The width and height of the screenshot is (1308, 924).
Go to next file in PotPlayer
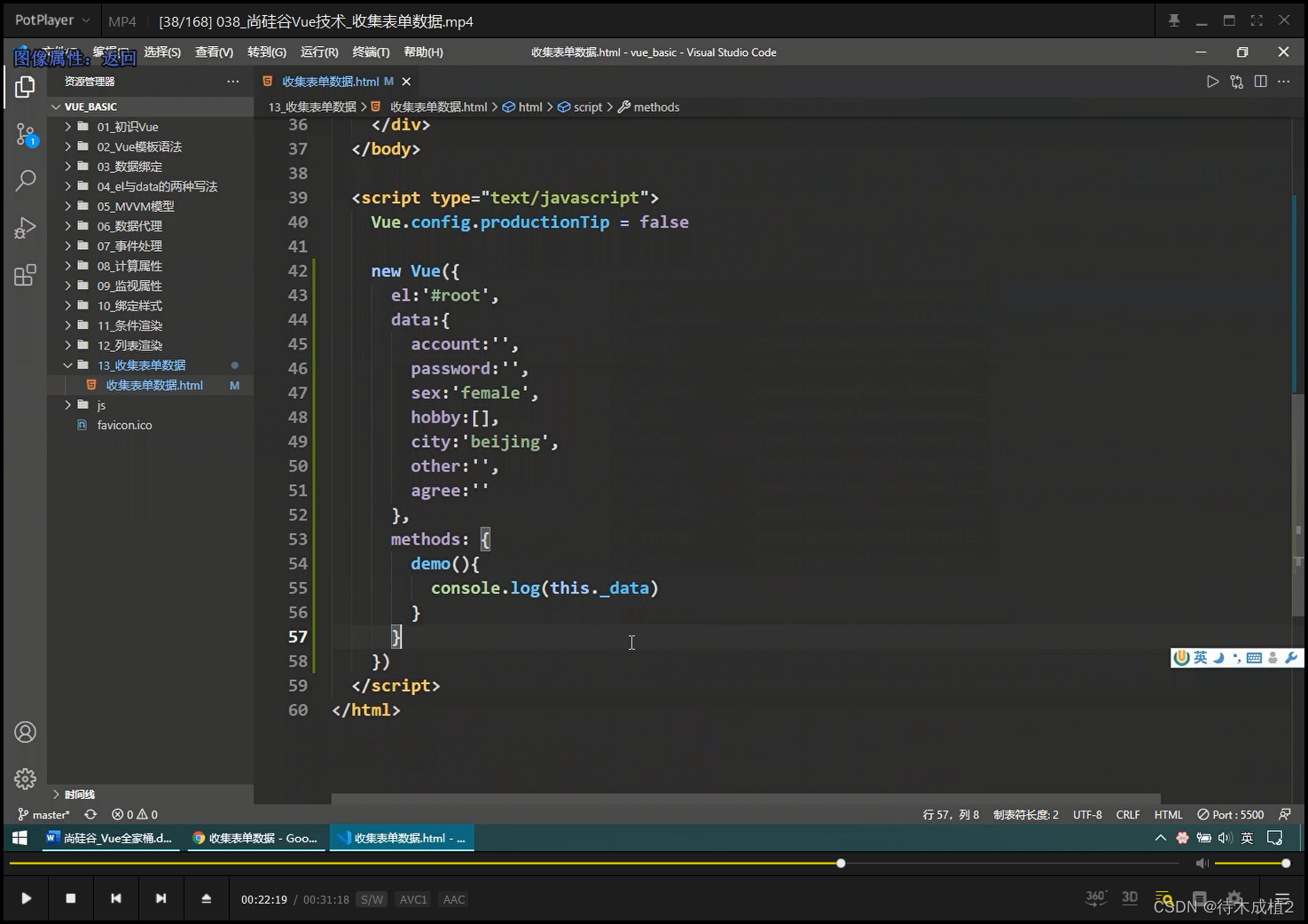[x=161, y=898]
